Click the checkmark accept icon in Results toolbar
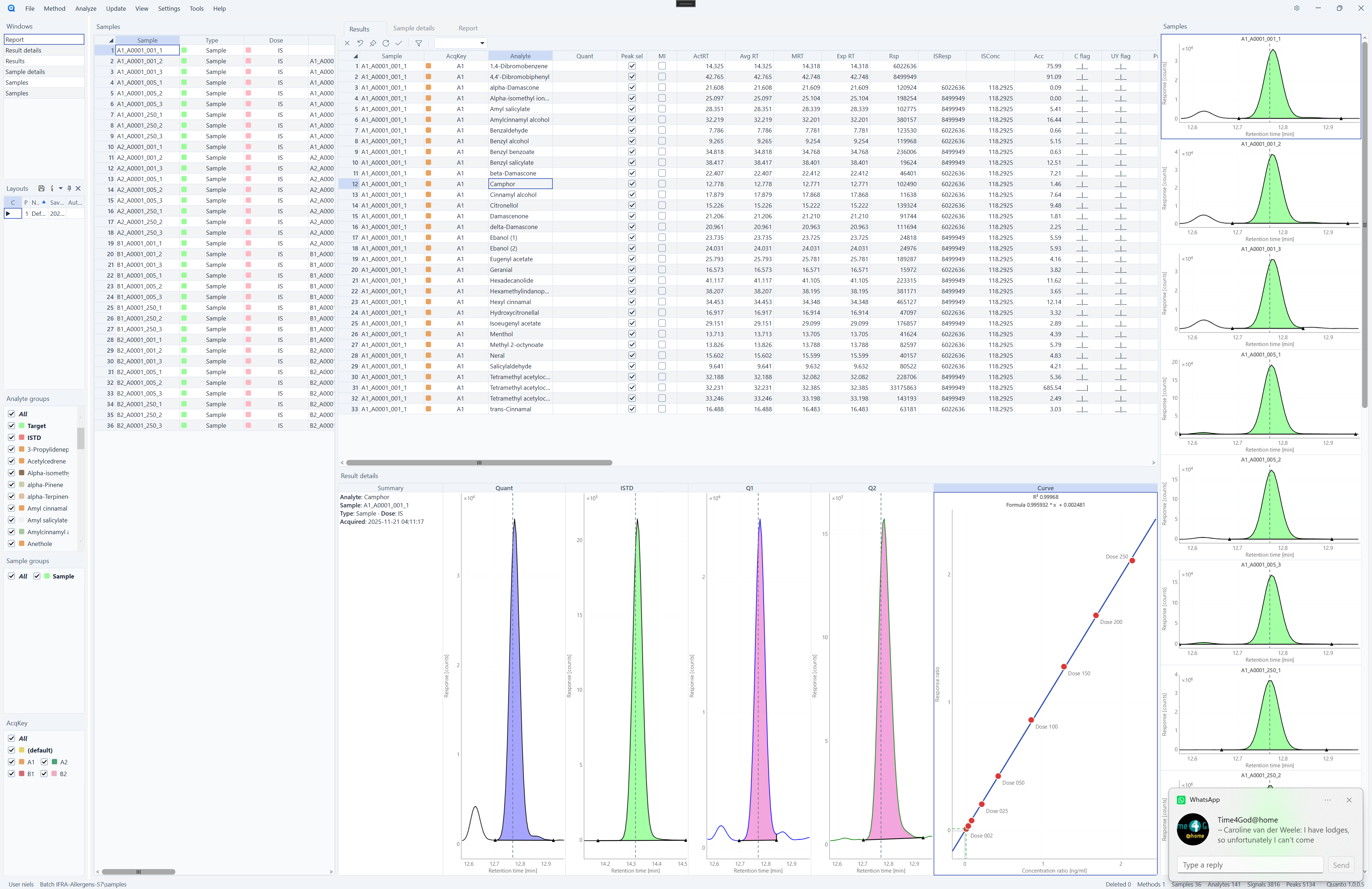Image resolution: width=1372 pixels, height=889 pixels. (398, 43)
